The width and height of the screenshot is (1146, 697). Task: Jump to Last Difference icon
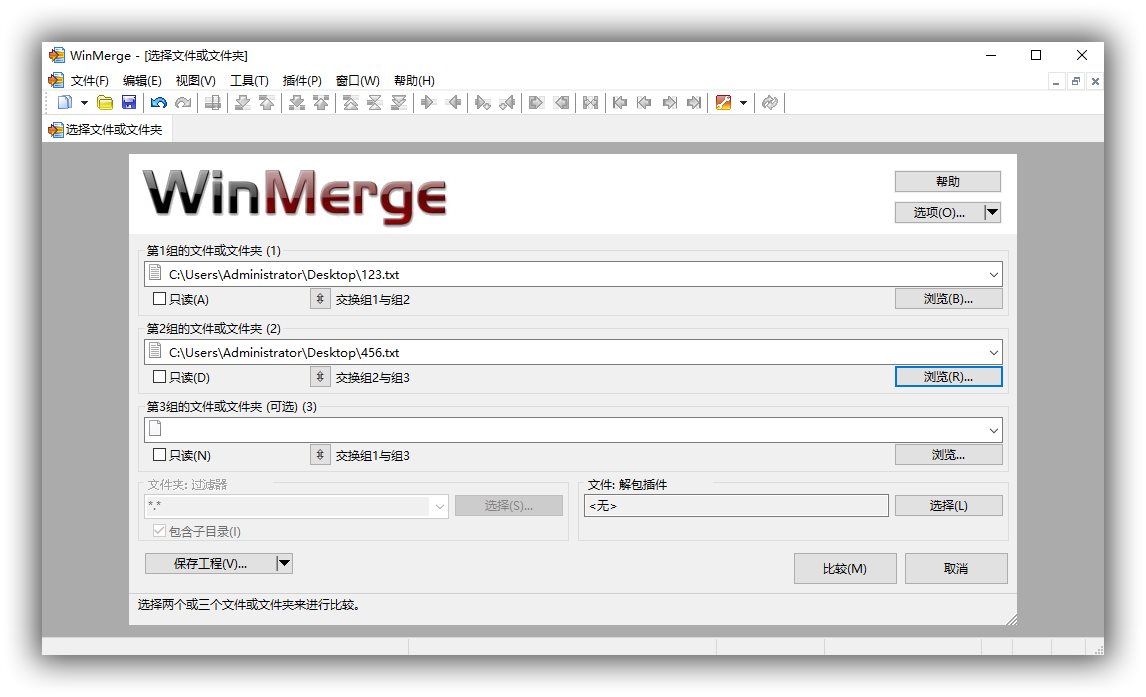399,102
